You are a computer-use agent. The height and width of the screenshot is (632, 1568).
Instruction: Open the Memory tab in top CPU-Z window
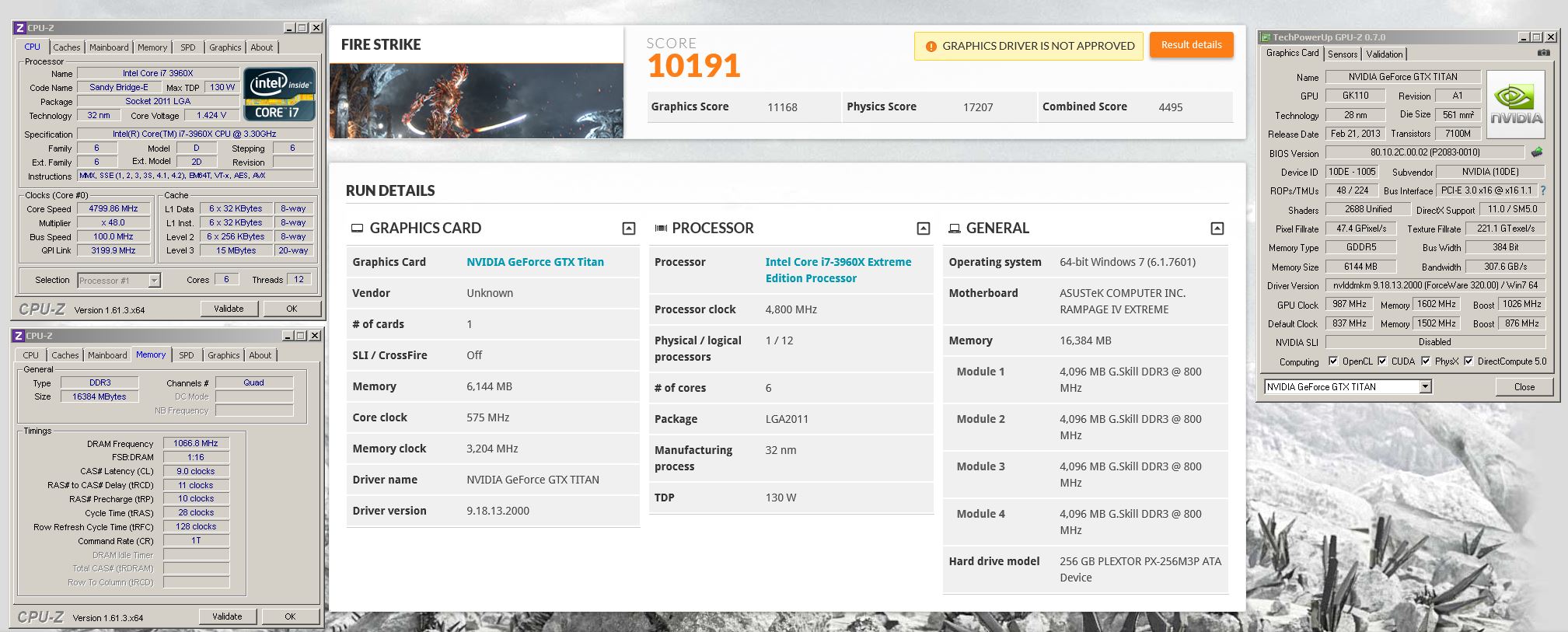coord(152,47)
